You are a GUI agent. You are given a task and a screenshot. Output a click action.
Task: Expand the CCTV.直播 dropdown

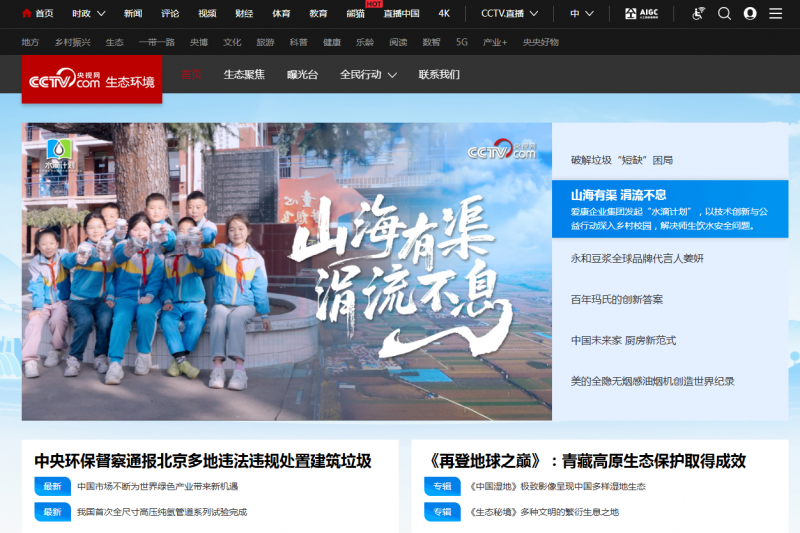click(509, 14)
